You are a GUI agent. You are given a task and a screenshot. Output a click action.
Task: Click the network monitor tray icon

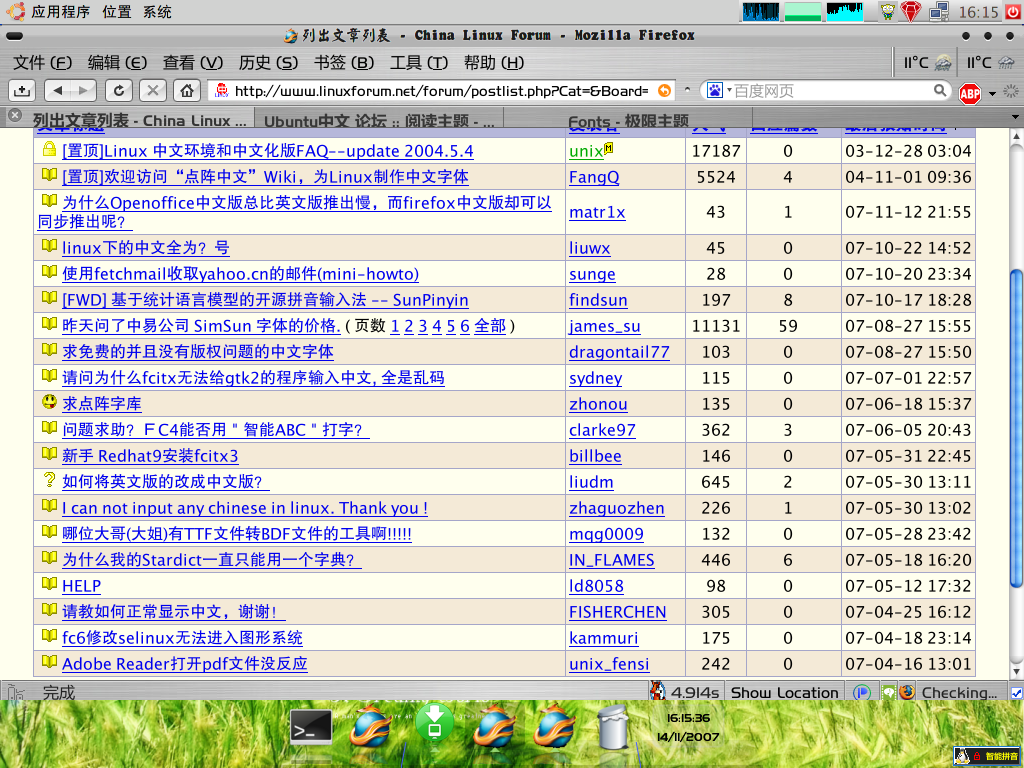pos(939,12)
